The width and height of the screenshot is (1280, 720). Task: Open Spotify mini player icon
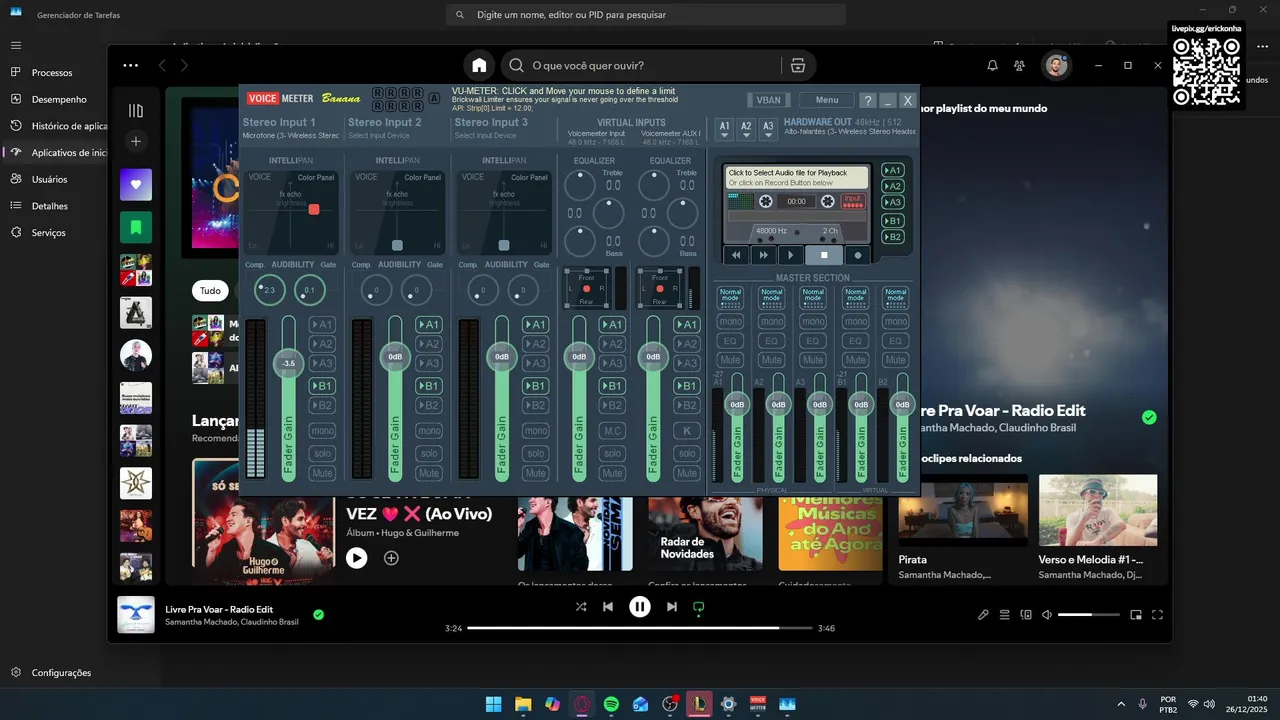[1136, 615]
